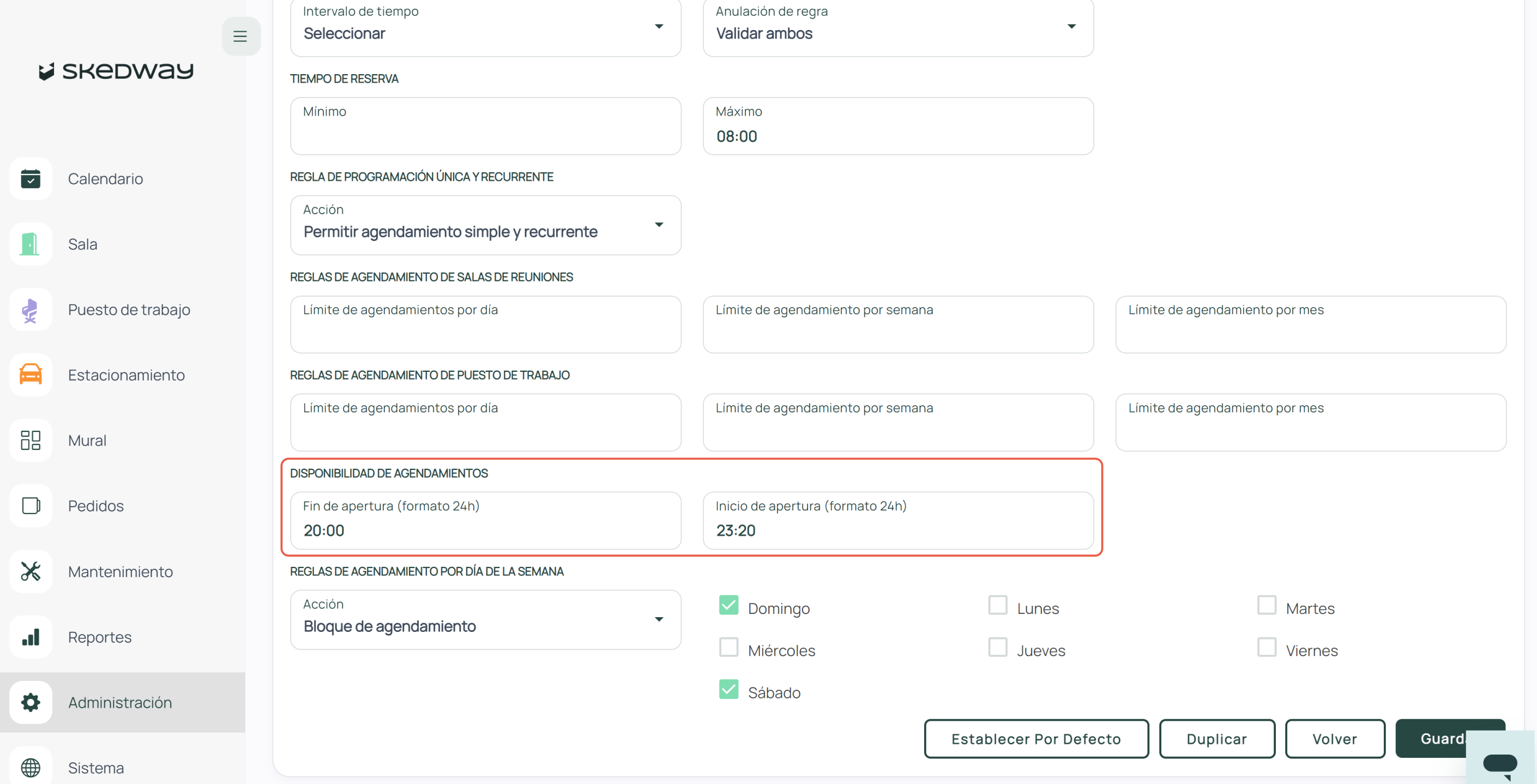Enable the Lunes checkbox
Screen dimensions: 1537x784
(998, 605)
